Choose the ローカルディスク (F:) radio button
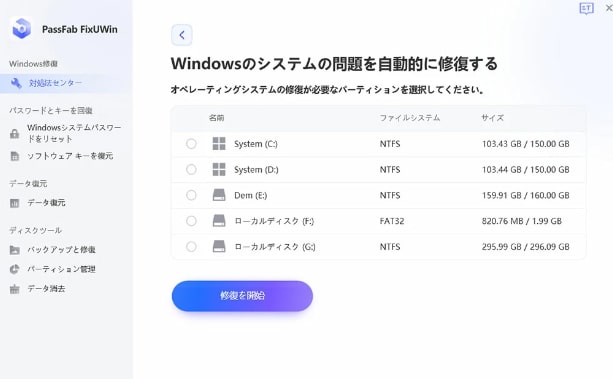This screenshot has height=379, width=613. click(191, 221)
